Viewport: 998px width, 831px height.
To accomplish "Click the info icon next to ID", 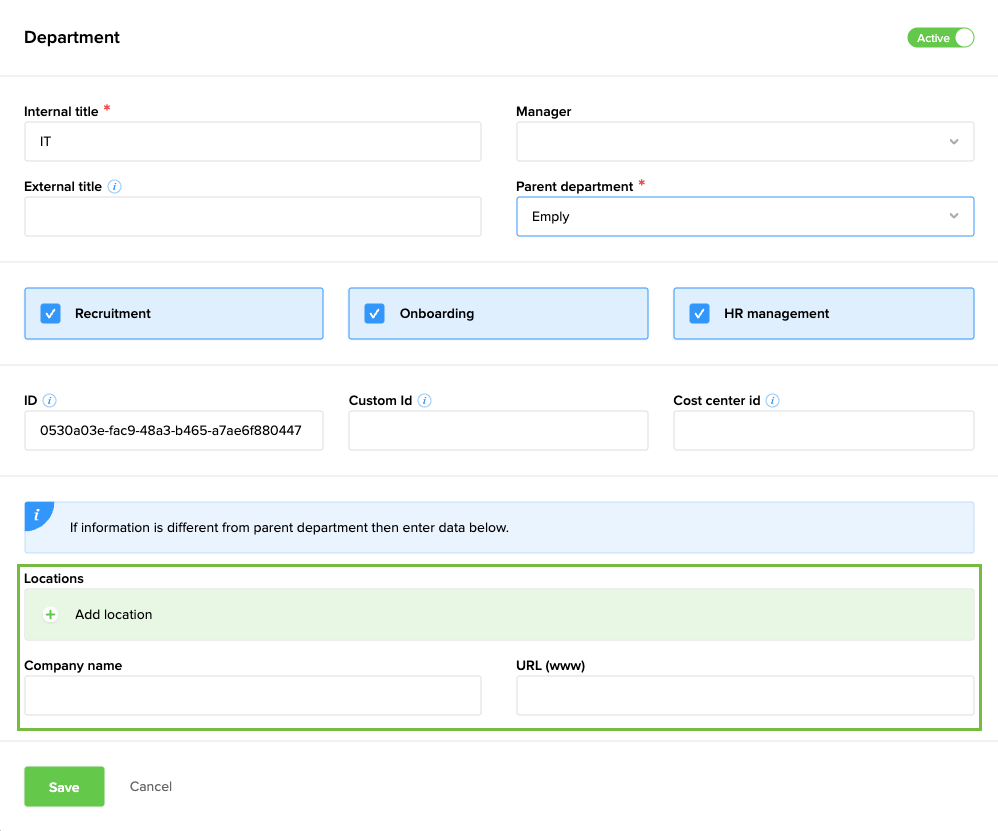I will coord(50,401).
